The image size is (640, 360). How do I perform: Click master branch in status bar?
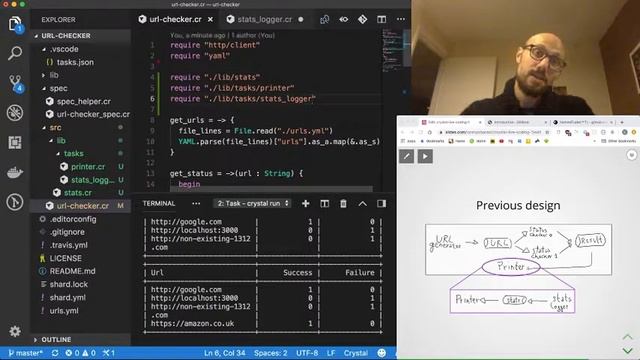pyautogui.click(x=25, y=353)
